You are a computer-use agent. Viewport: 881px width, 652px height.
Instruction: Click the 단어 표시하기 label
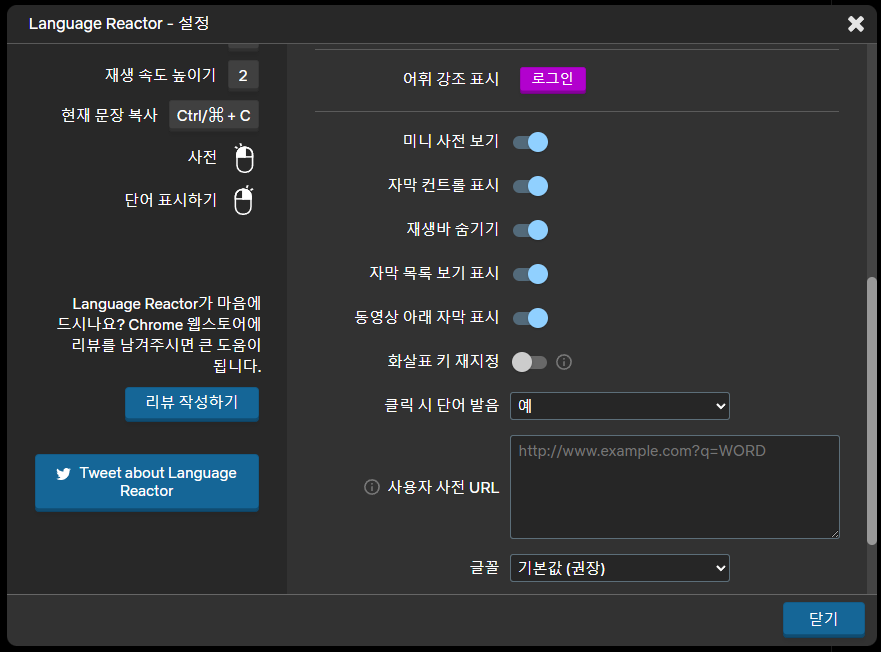(x=171, y=200)
